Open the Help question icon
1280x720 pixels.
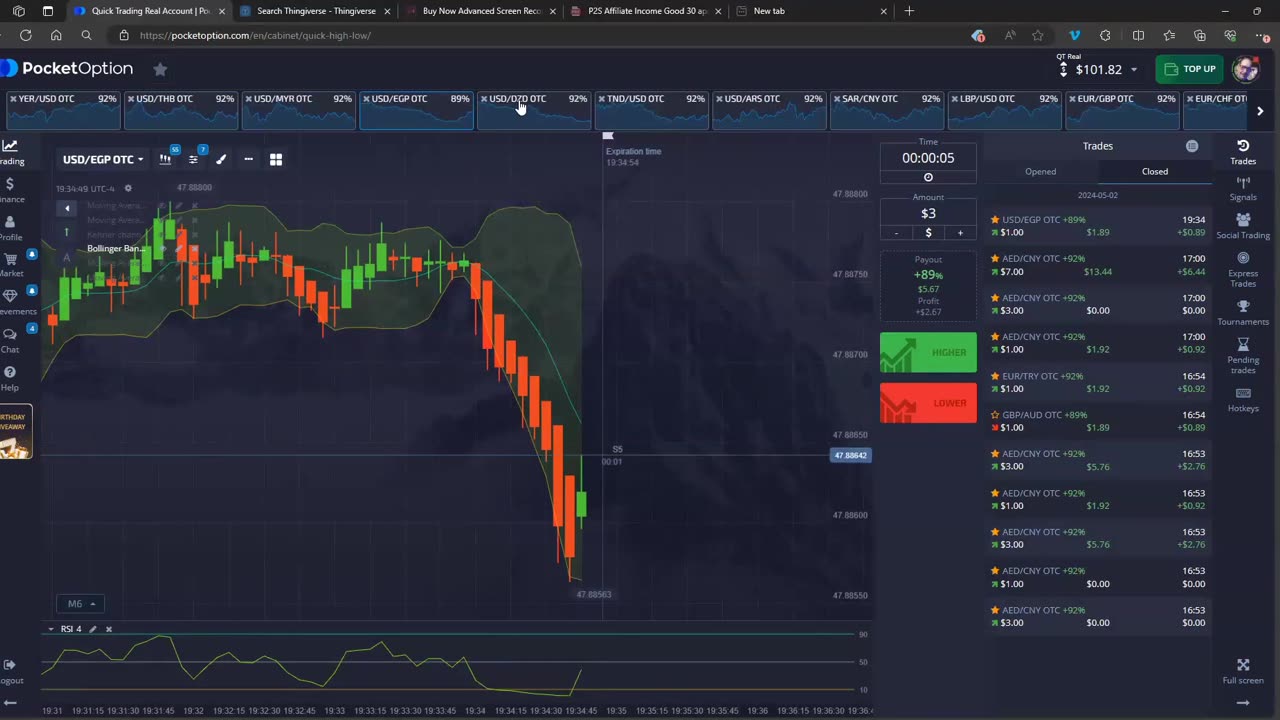click(x=10, y=378)
